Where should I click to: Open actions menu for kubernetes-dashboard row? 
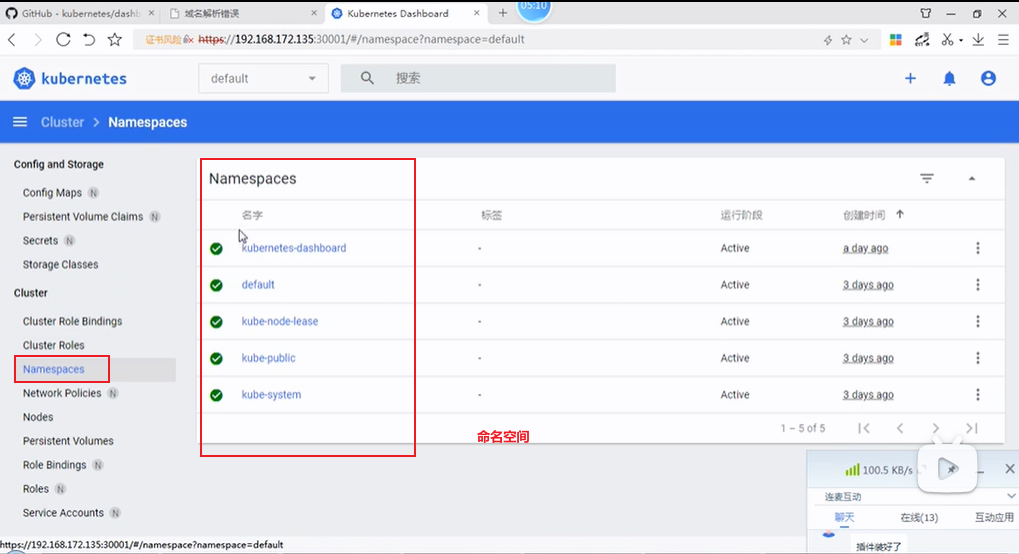pyautogui.click(x=977, y=248)
